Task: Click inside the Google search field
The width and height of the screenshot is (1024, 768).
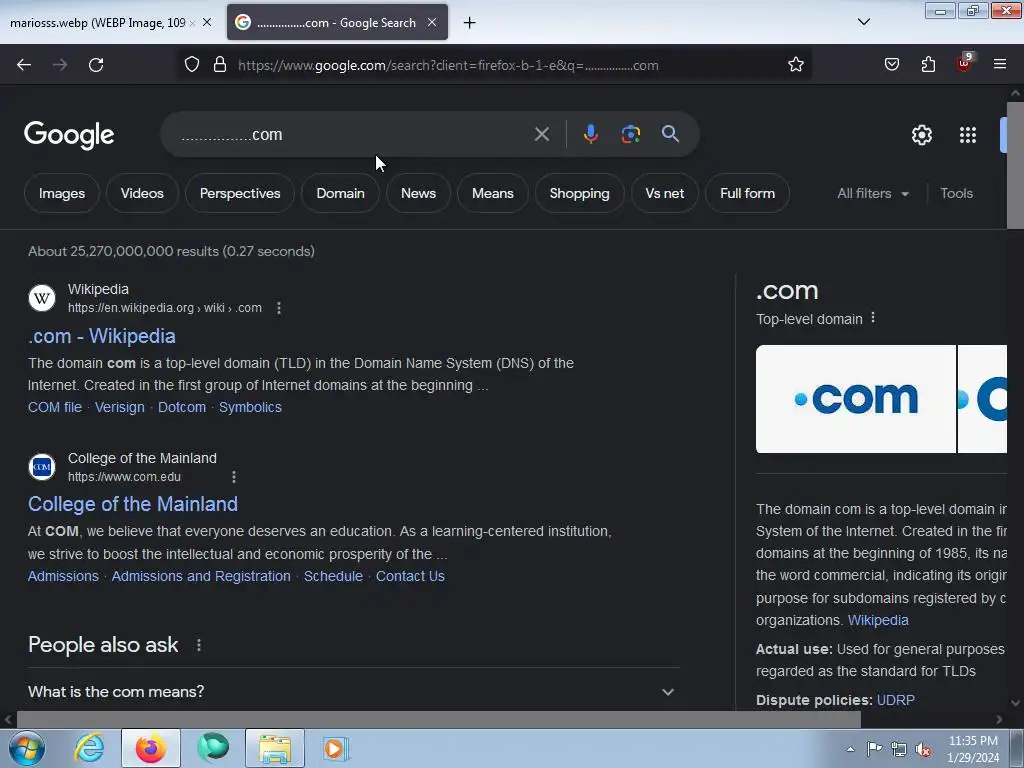Action: [x=353, y=135]
